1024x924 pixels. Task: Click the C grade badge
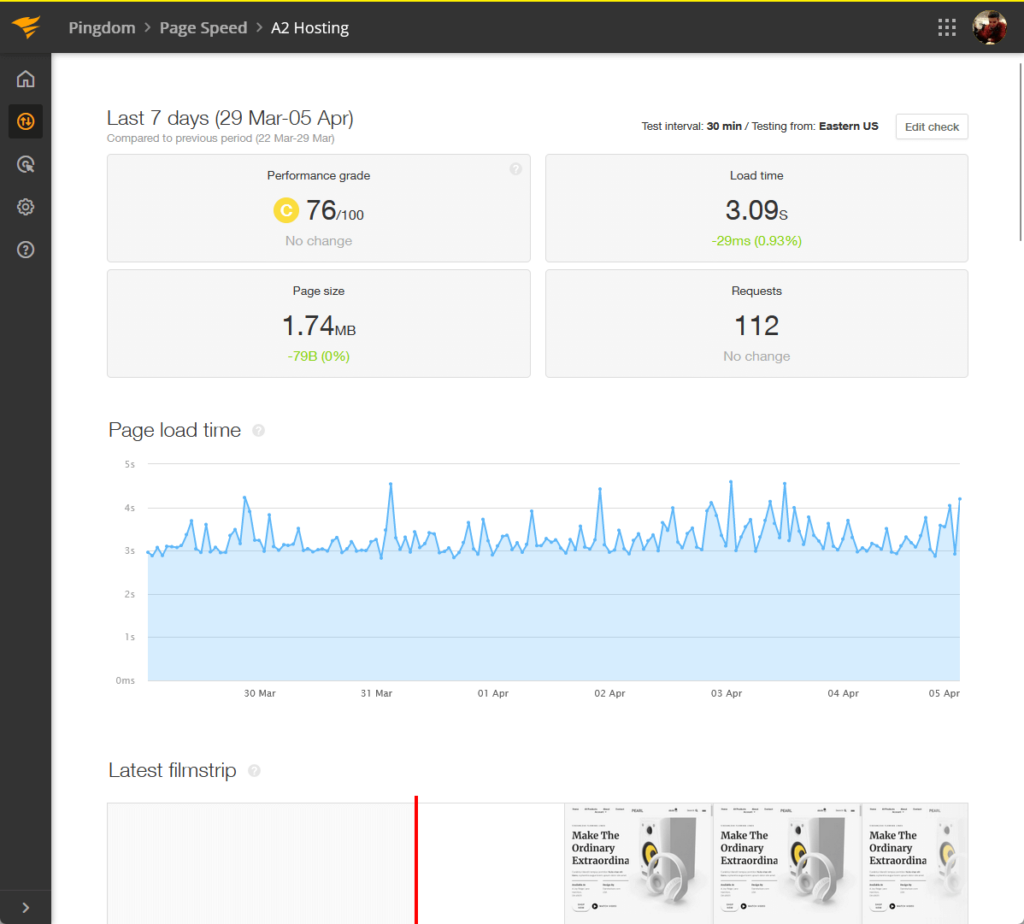286,210
